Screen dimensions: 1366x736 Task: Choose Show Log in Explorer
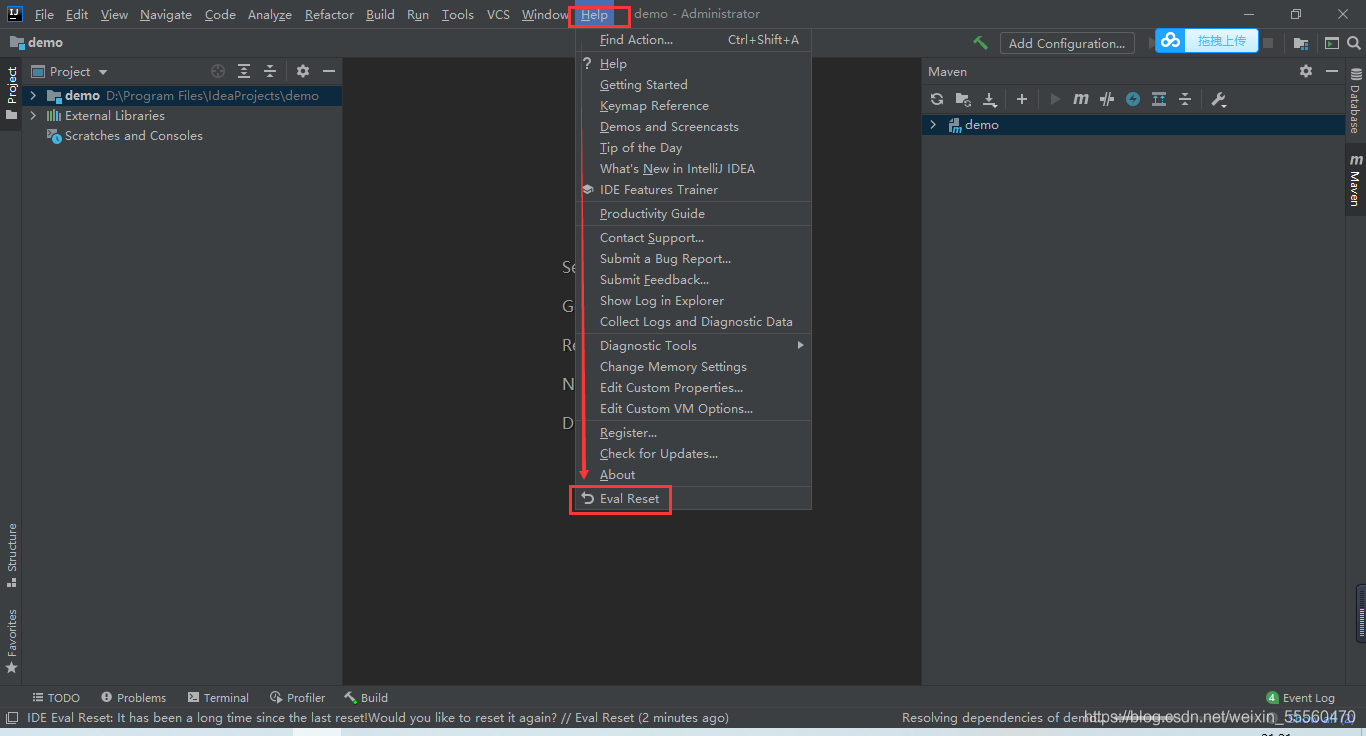(693, 301)
